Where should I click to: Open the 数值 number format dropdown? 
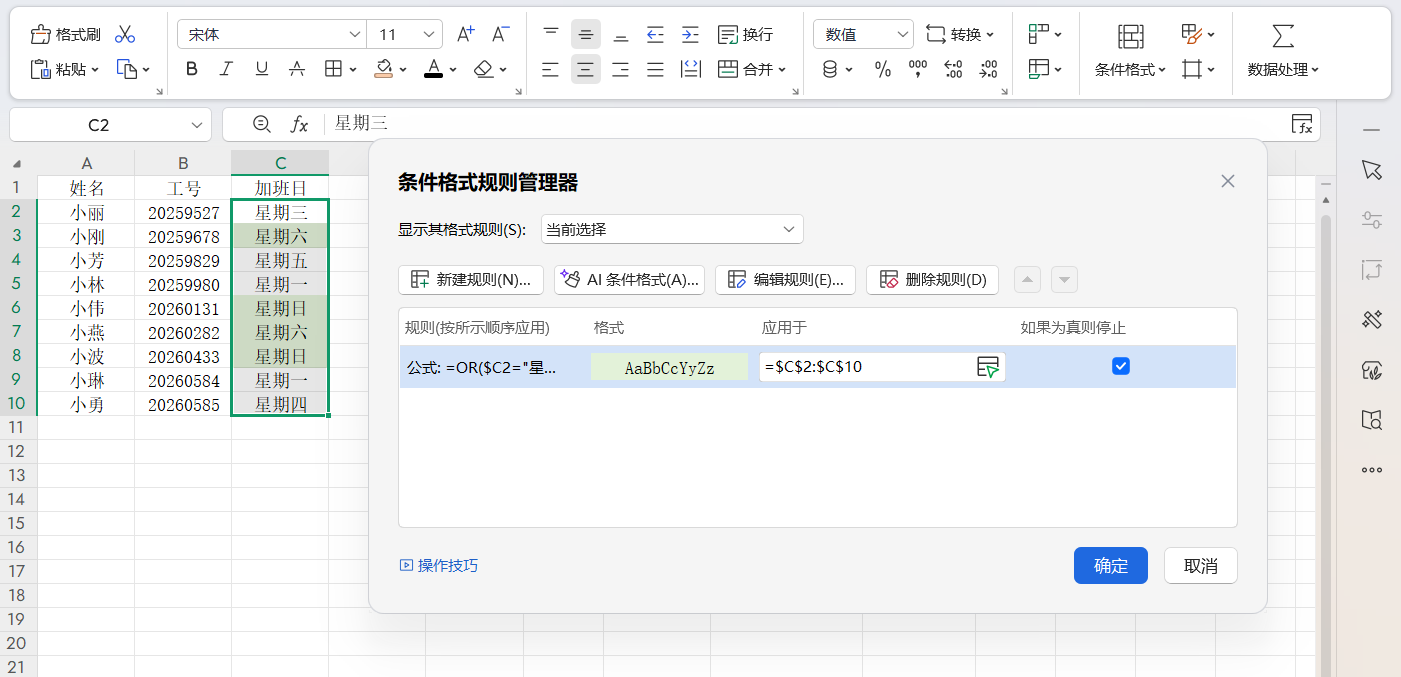(x=862, y=33)
